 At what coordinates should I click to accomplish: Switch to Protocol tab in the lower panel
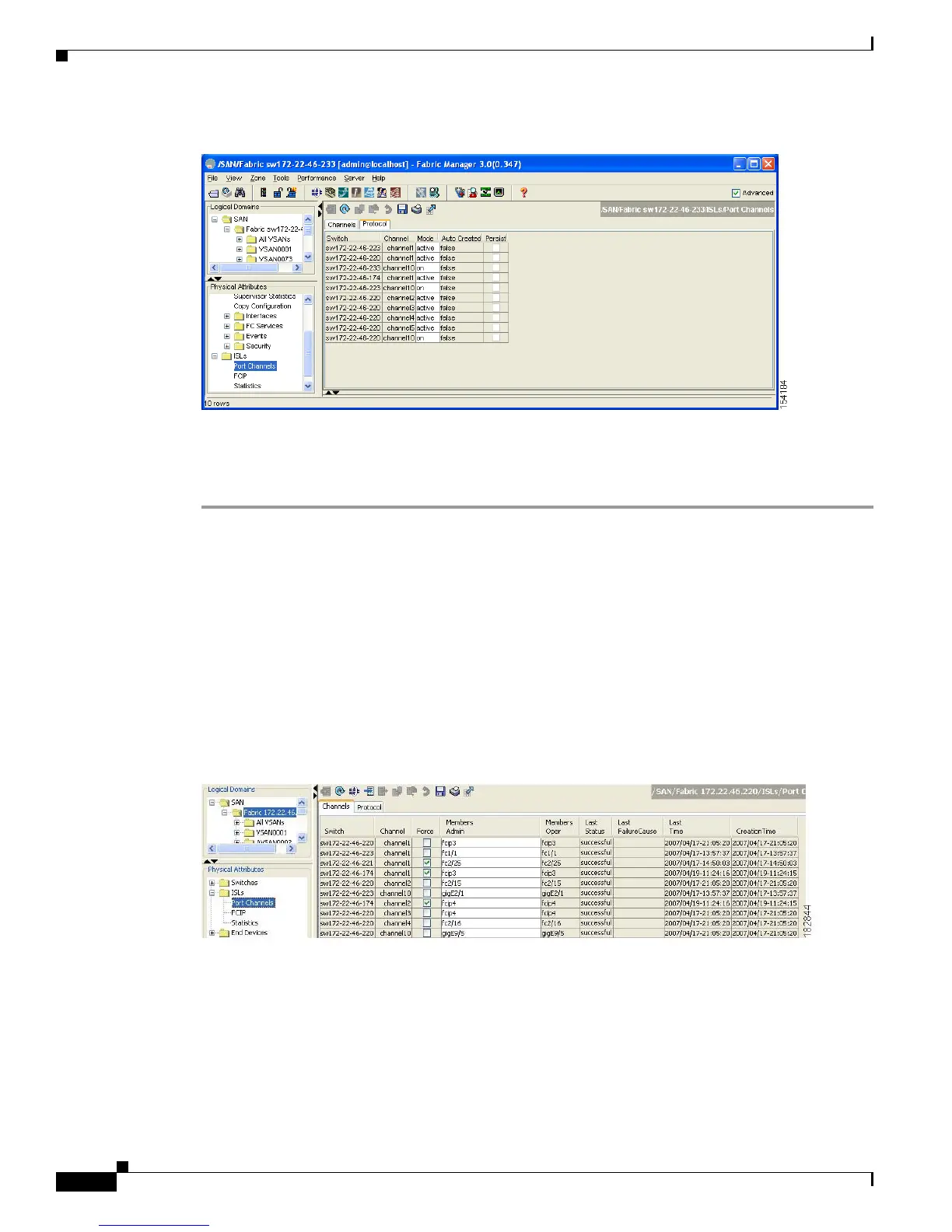[369, 807]
